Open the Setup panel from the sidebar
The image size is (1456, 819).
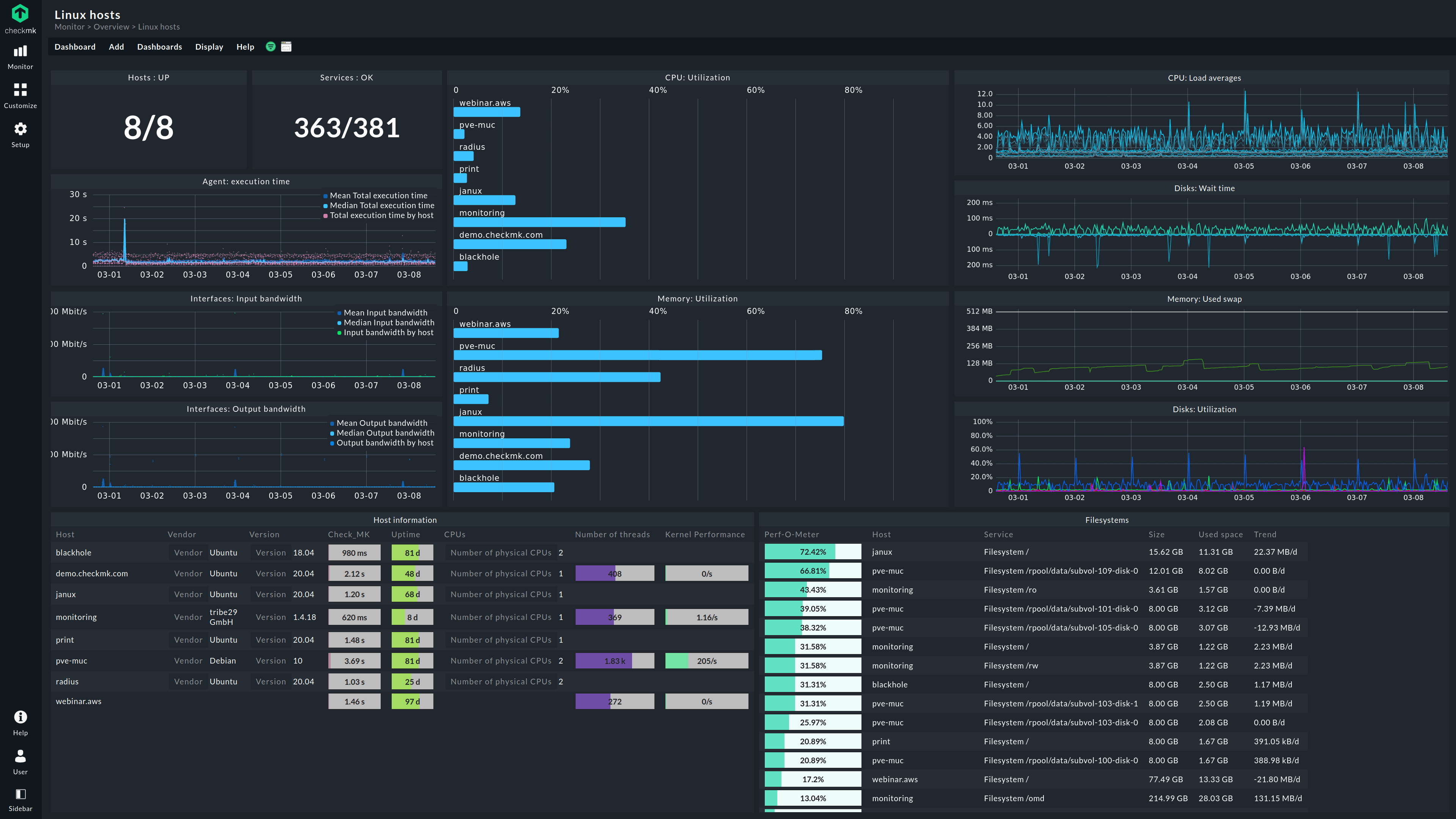click(20, 135)
